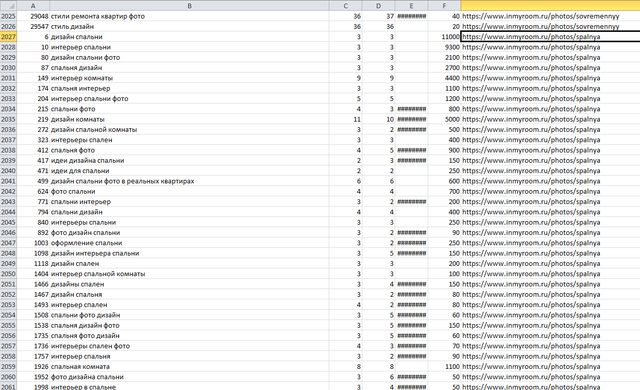The width and height of the screenshot is (640, 390).
Task: Click hash-filled column E cell in row 2043
Action: [411, 202]
